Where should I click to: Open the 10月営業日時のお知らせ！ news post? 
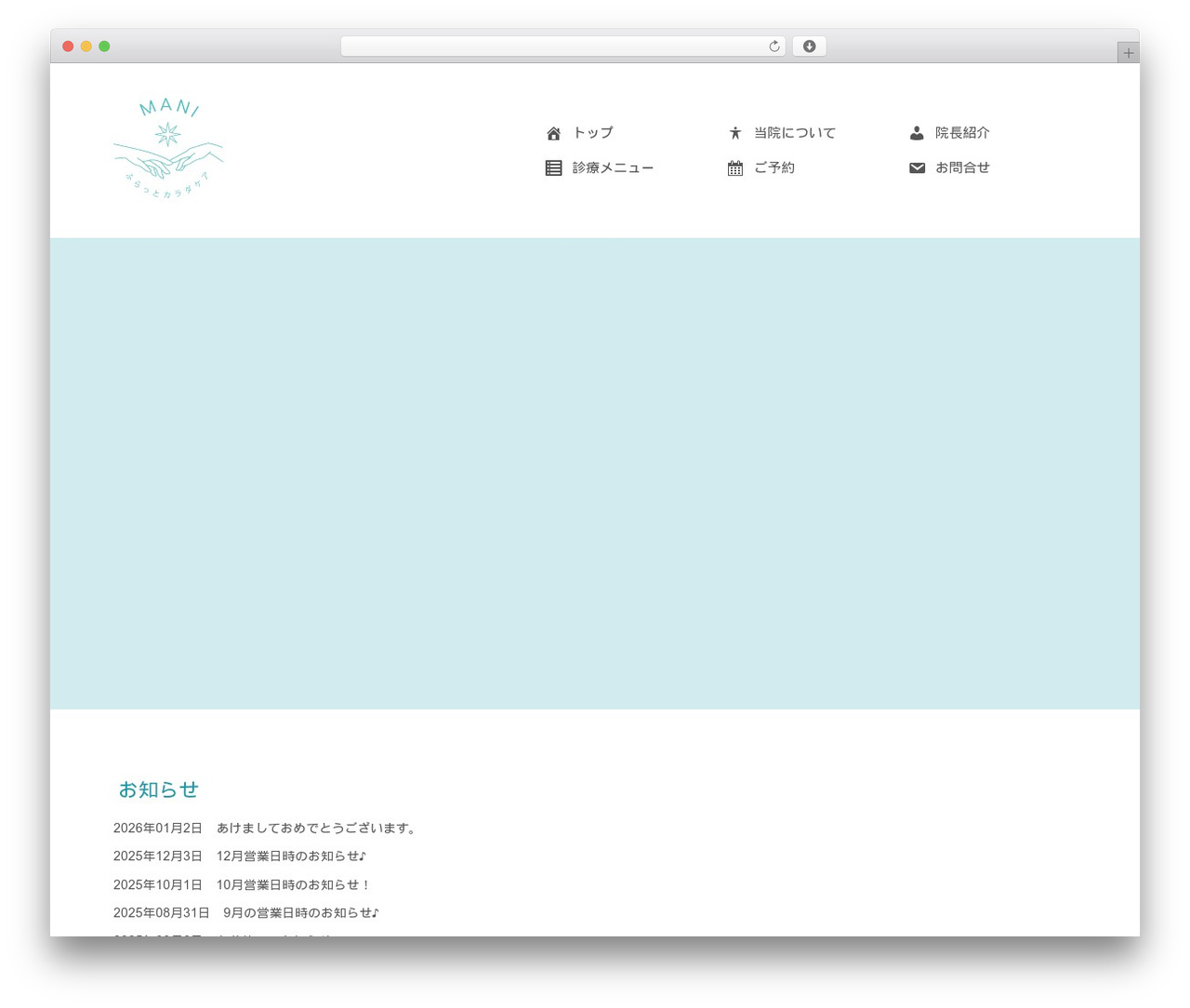tap(294, 885)
